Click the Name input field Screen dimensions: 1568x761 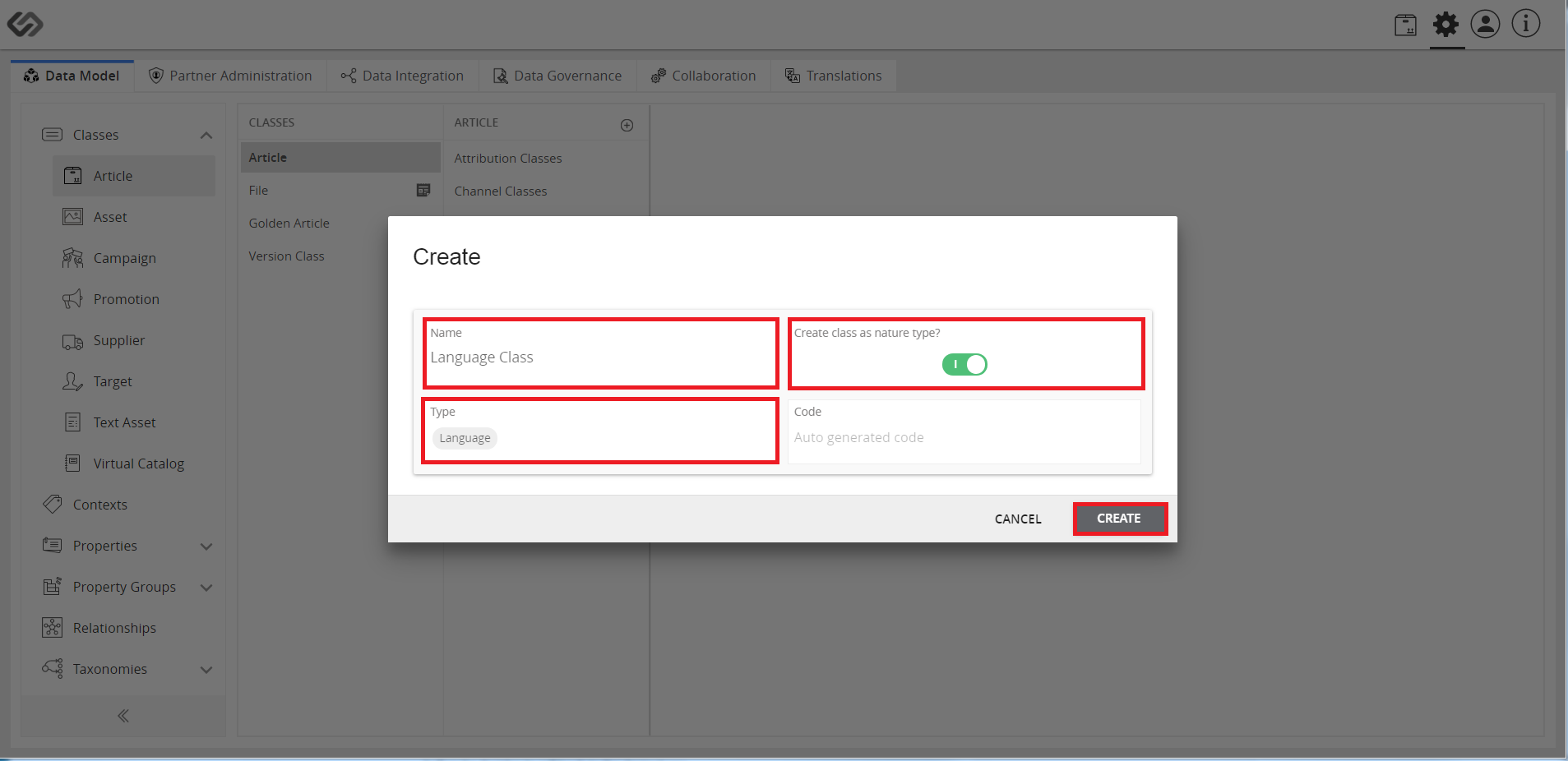point(600,353)
